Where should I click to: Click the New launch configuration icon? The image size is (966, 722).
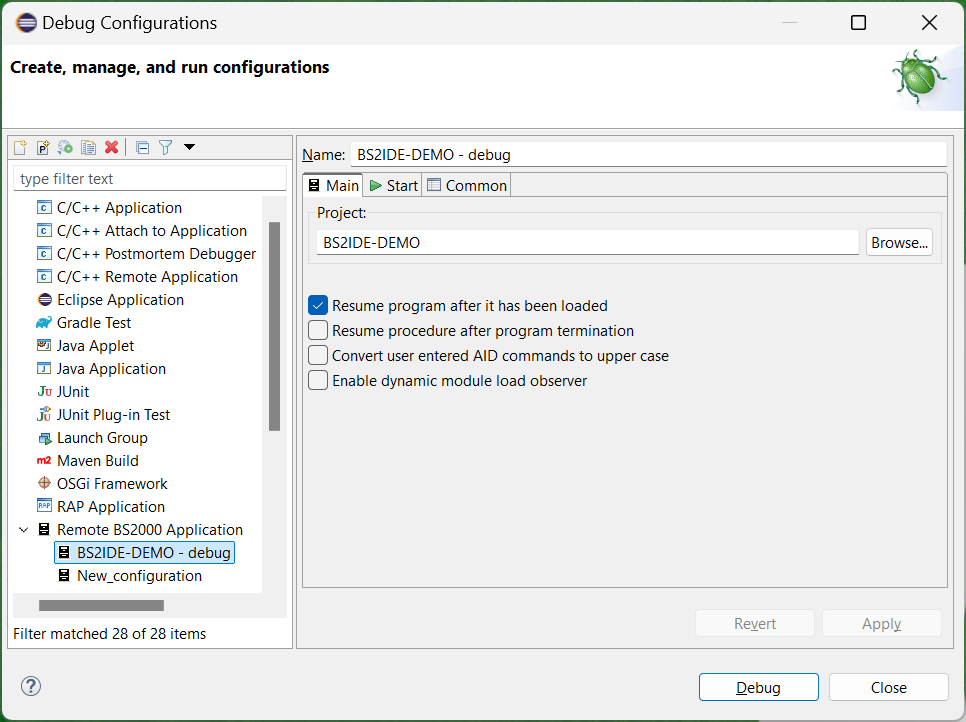[20, 148]
